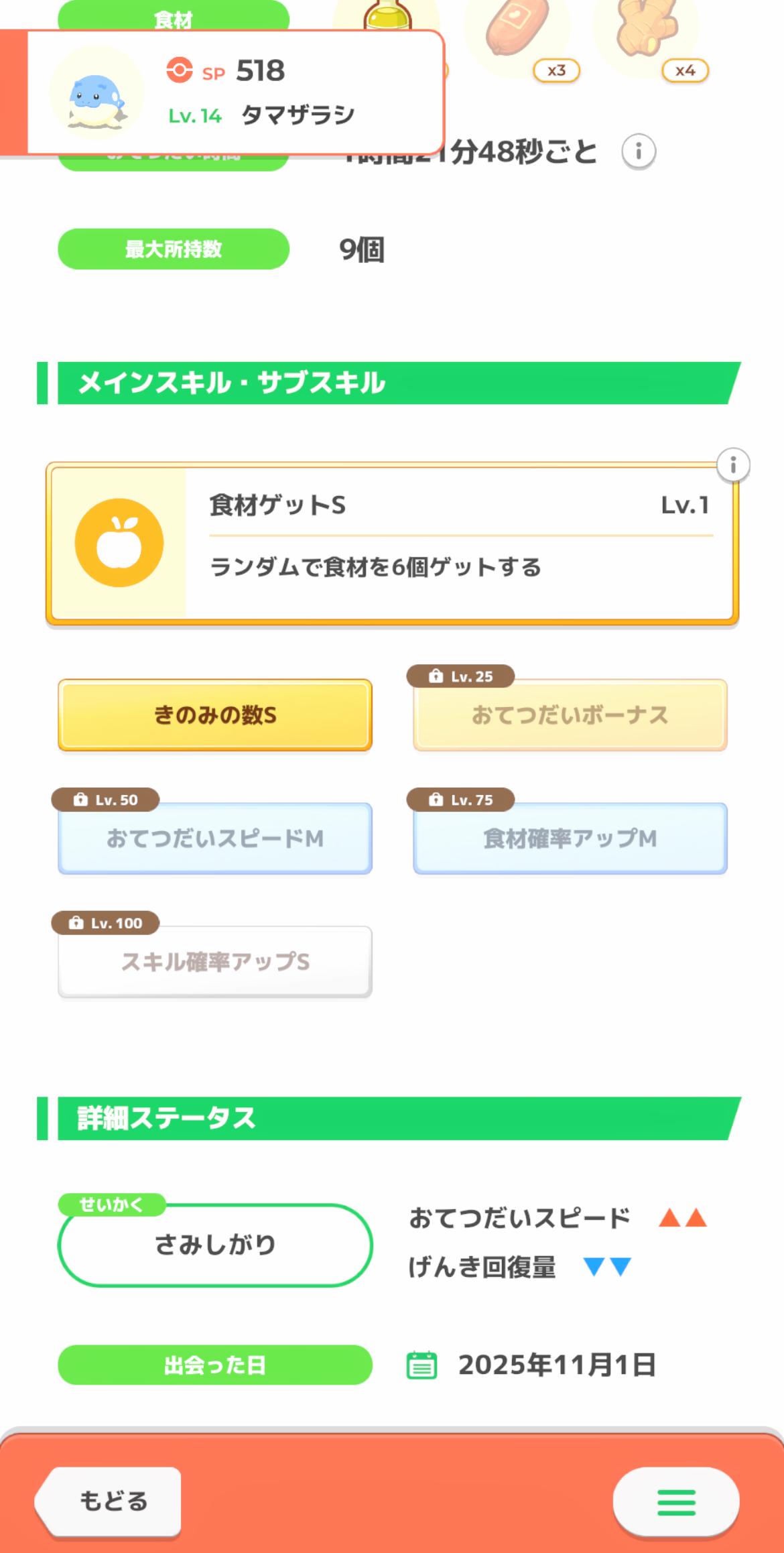
Task: Open the green hamburger menu
Action: coord(675,1502)
